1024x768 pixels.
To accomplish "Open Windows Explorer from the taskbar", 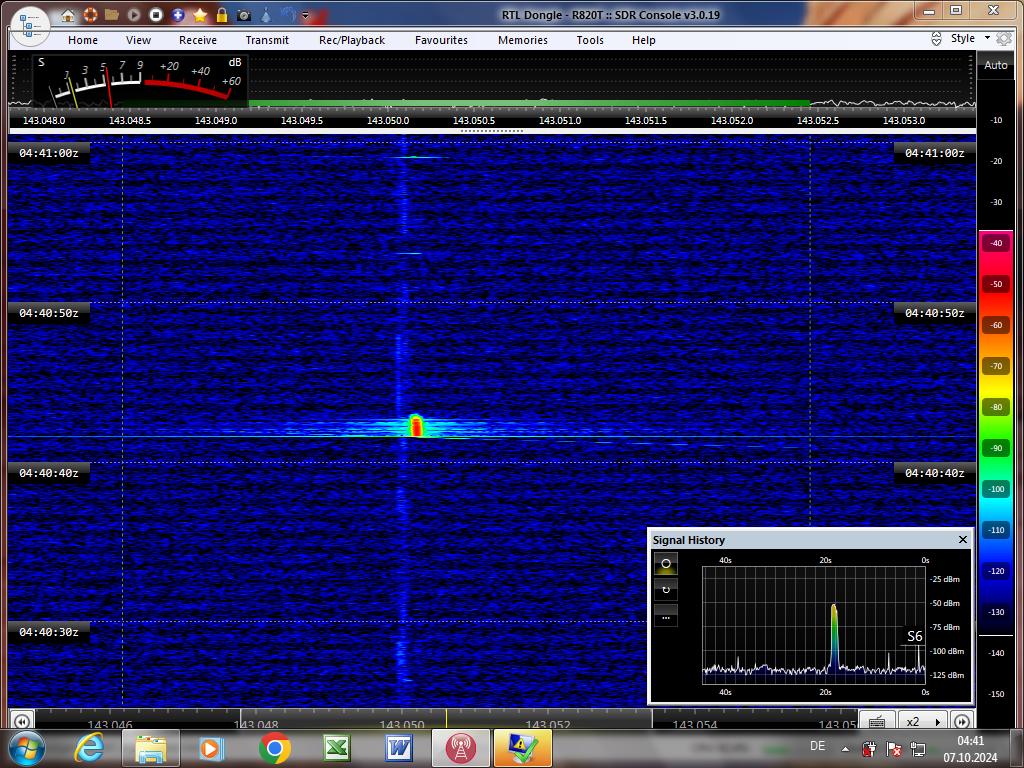I will pyautogui.click(x=151, y=748).
